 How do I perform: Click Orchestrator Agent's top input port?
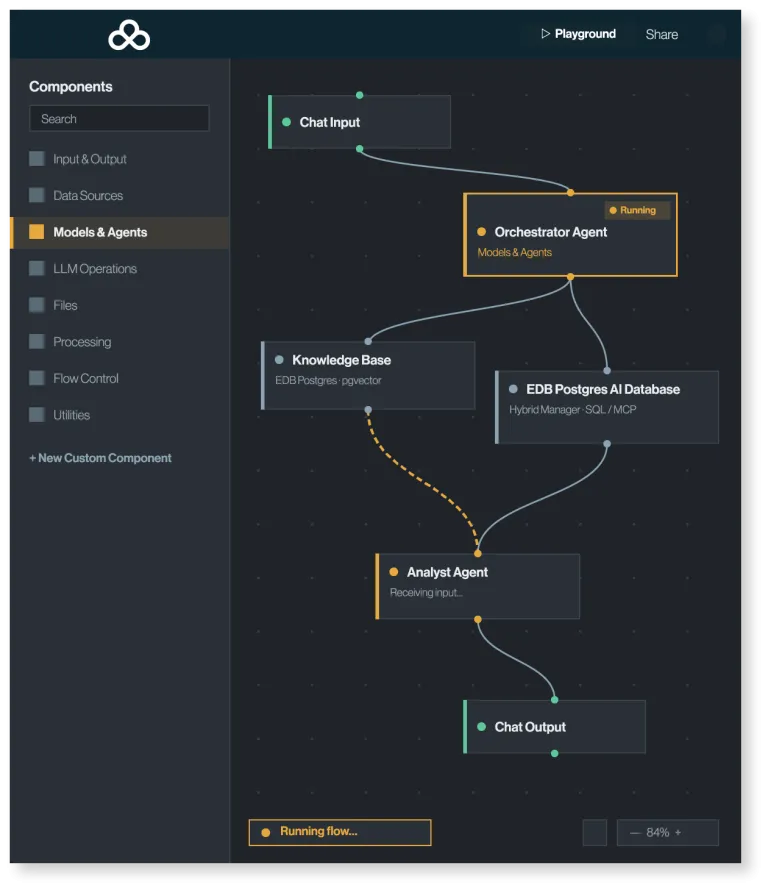tap(570, 193)
